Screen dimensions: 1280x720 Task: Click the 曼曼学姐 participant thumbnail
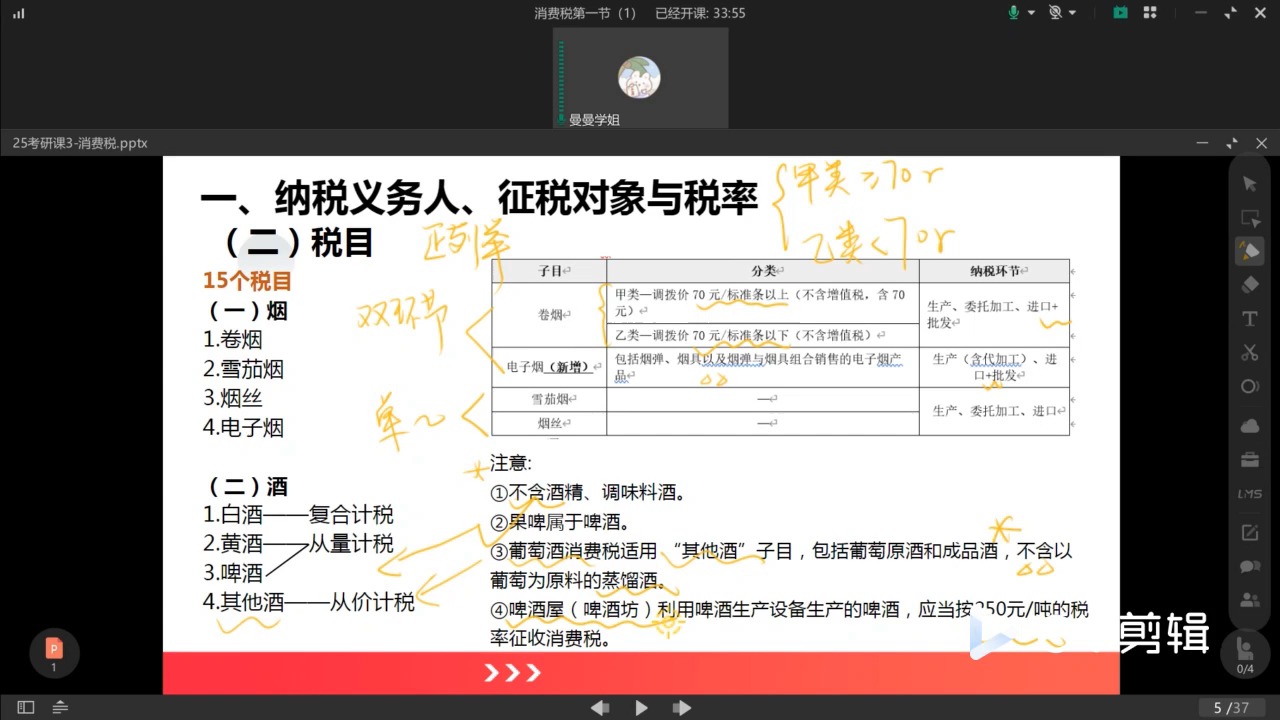tap(640, 77)
